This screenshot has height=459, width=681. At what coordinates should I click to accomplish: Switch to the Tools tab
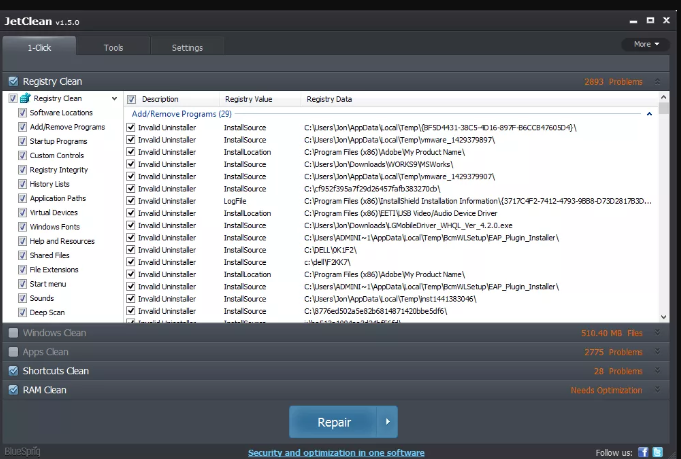click(x=113, y=47)
